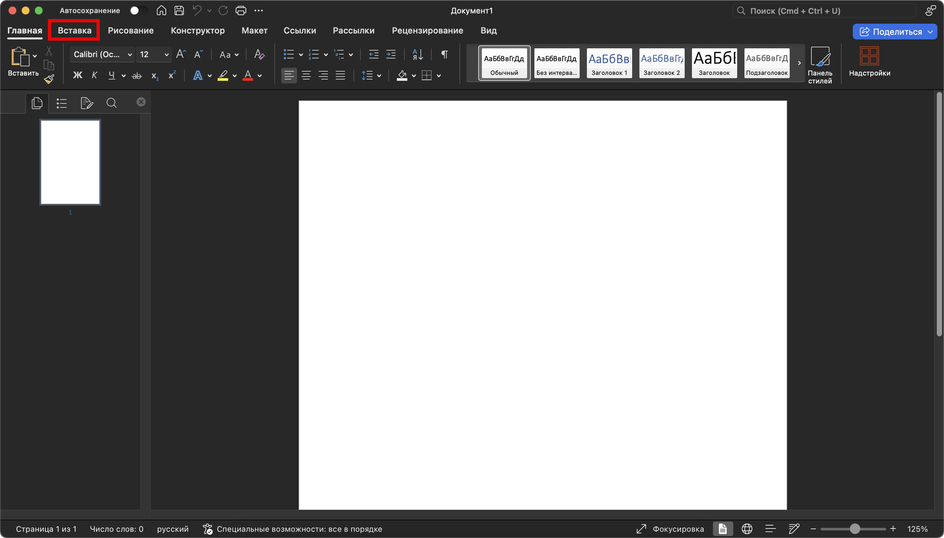Click Число слов: 0 counter
This screenshot has height=538, width=944.
pyautogui.click(x=117, y=529)
